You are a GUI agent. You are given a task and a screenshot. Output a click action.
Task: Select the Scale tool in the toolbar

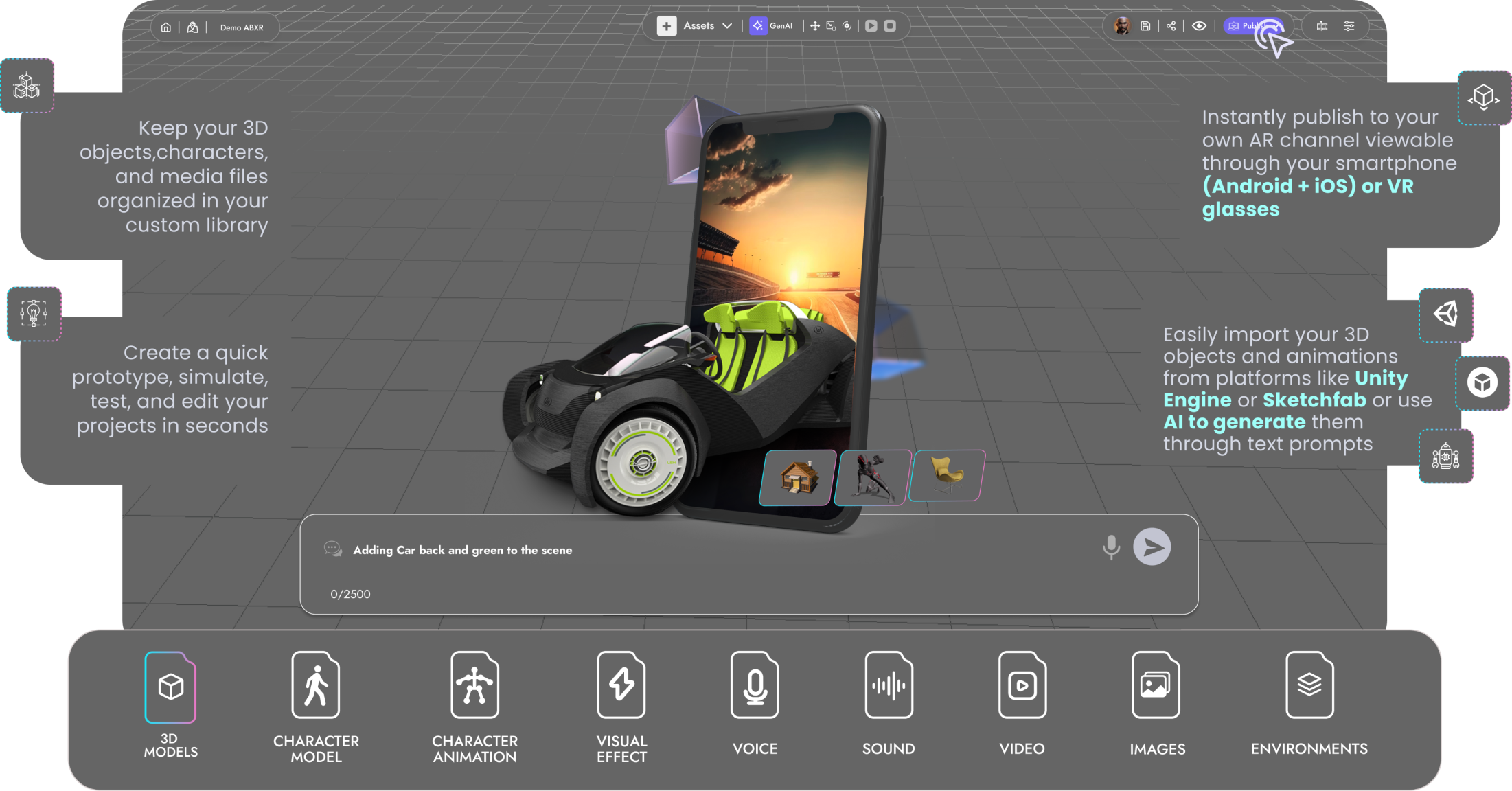pos(831,26)
